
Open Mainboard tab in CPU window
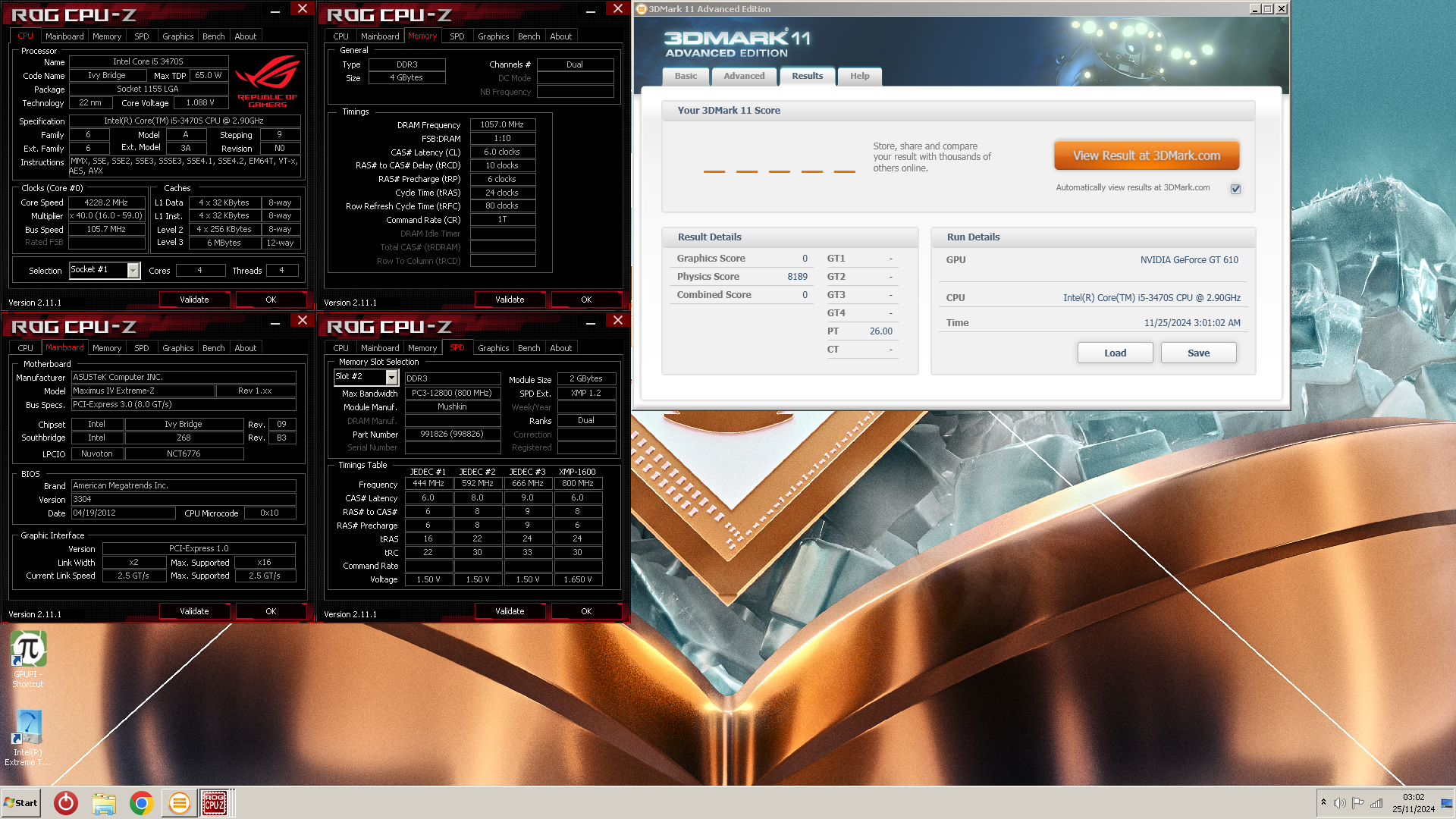(64, 36)
